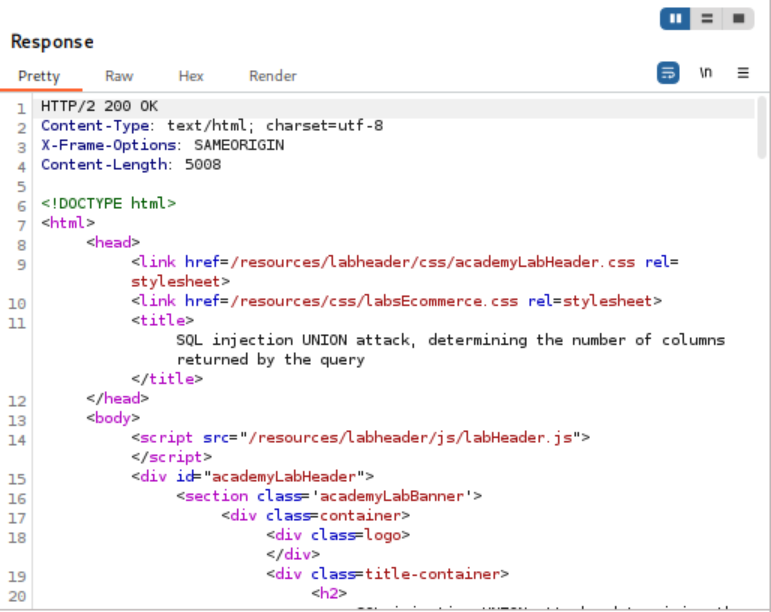Click the Content-Length header value 5008
771x612 pixels.
pyautogui.click(x=203, y=165)
